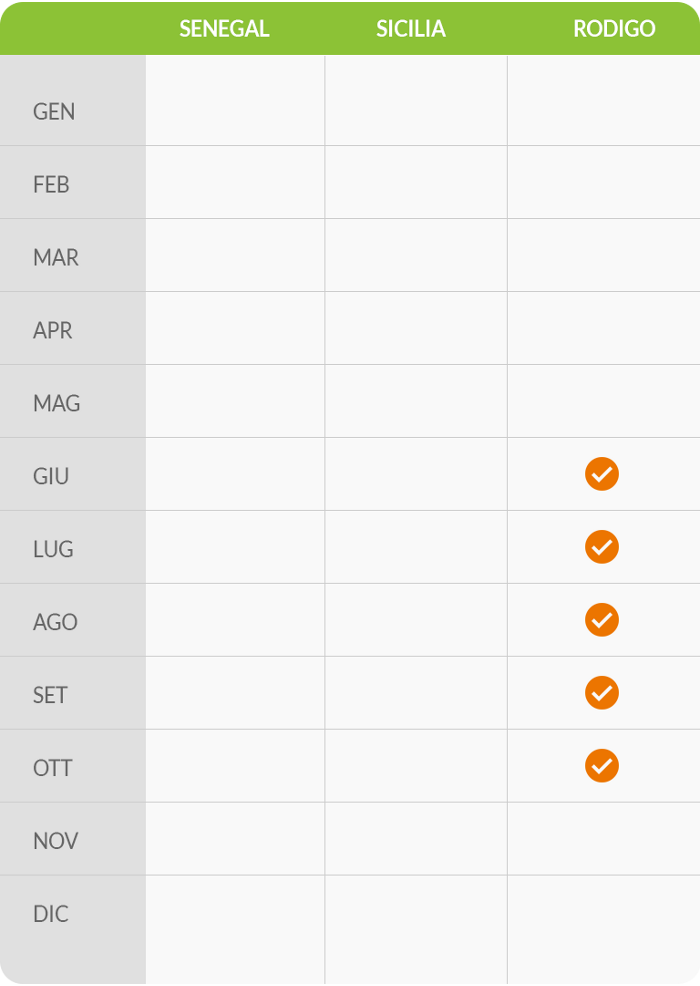Click the orange checkmark in OTT row

[602, 766]
